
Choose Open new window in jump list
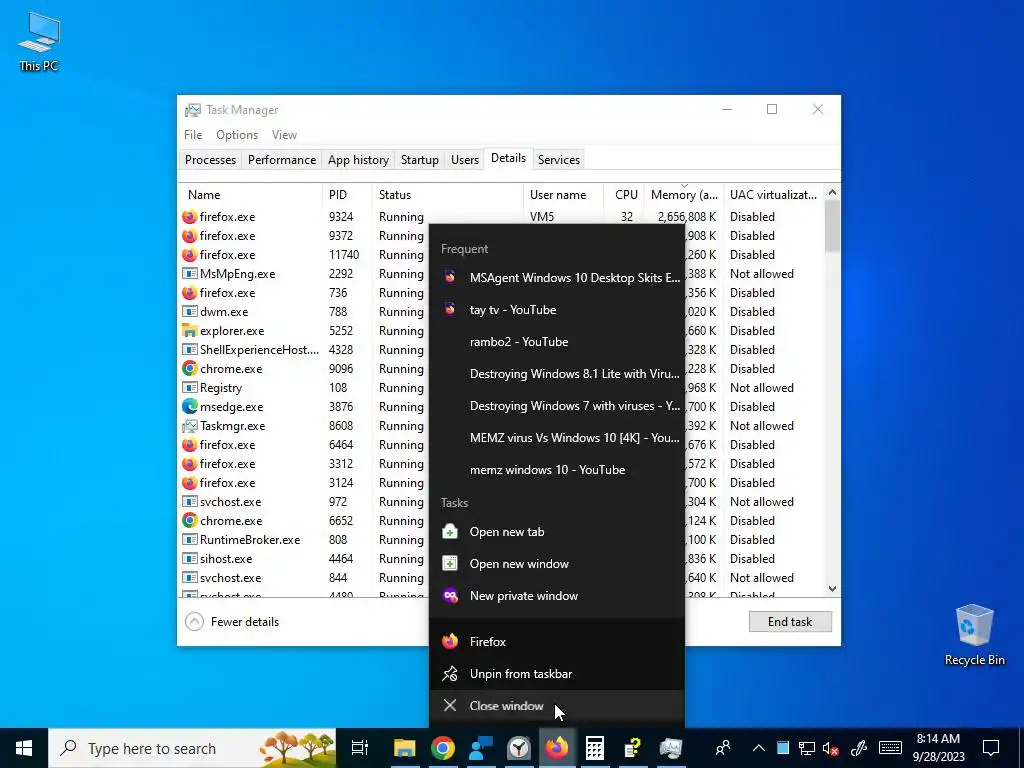pos(556,564)
